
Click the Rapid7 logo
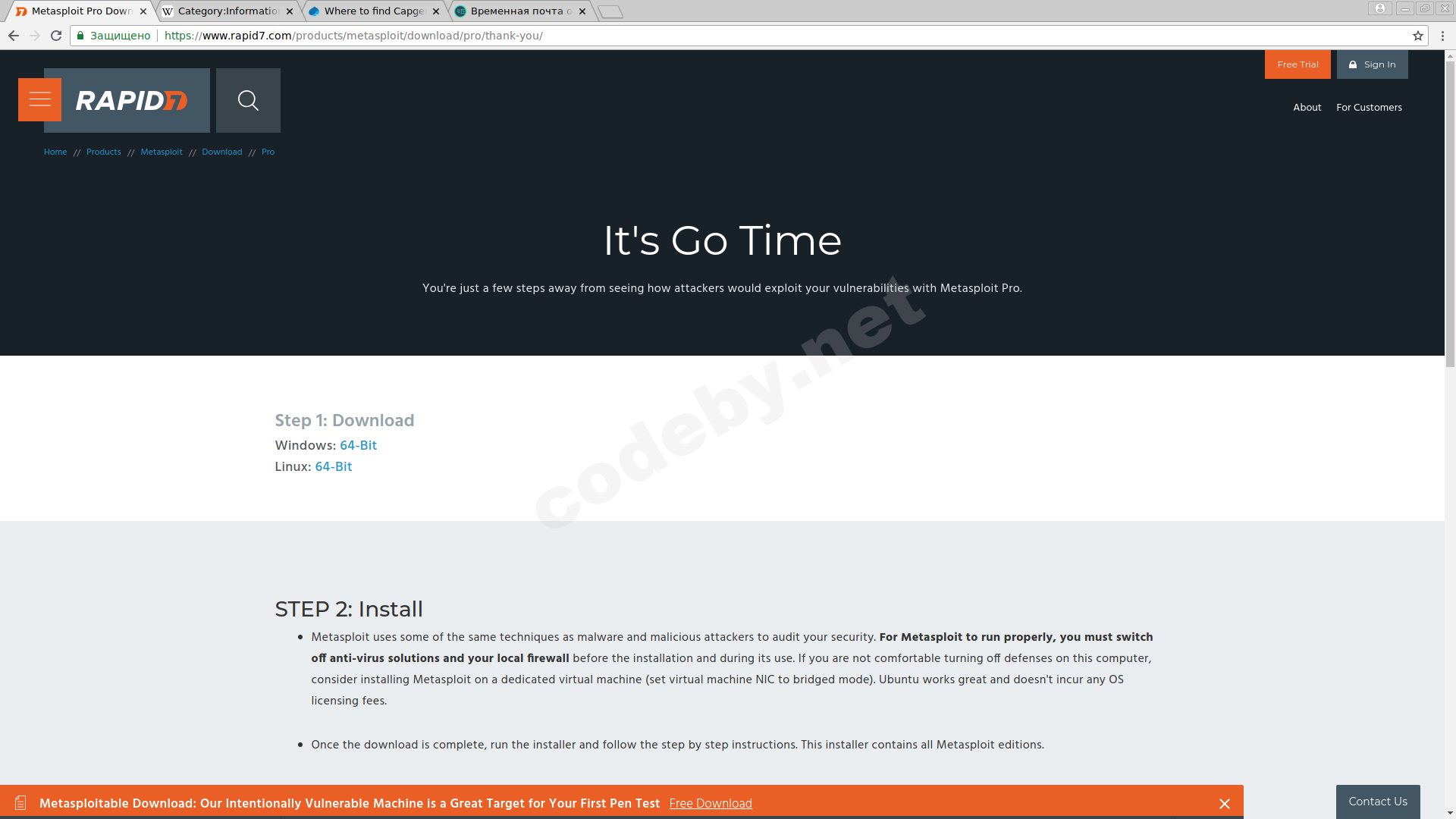[131, 101]
